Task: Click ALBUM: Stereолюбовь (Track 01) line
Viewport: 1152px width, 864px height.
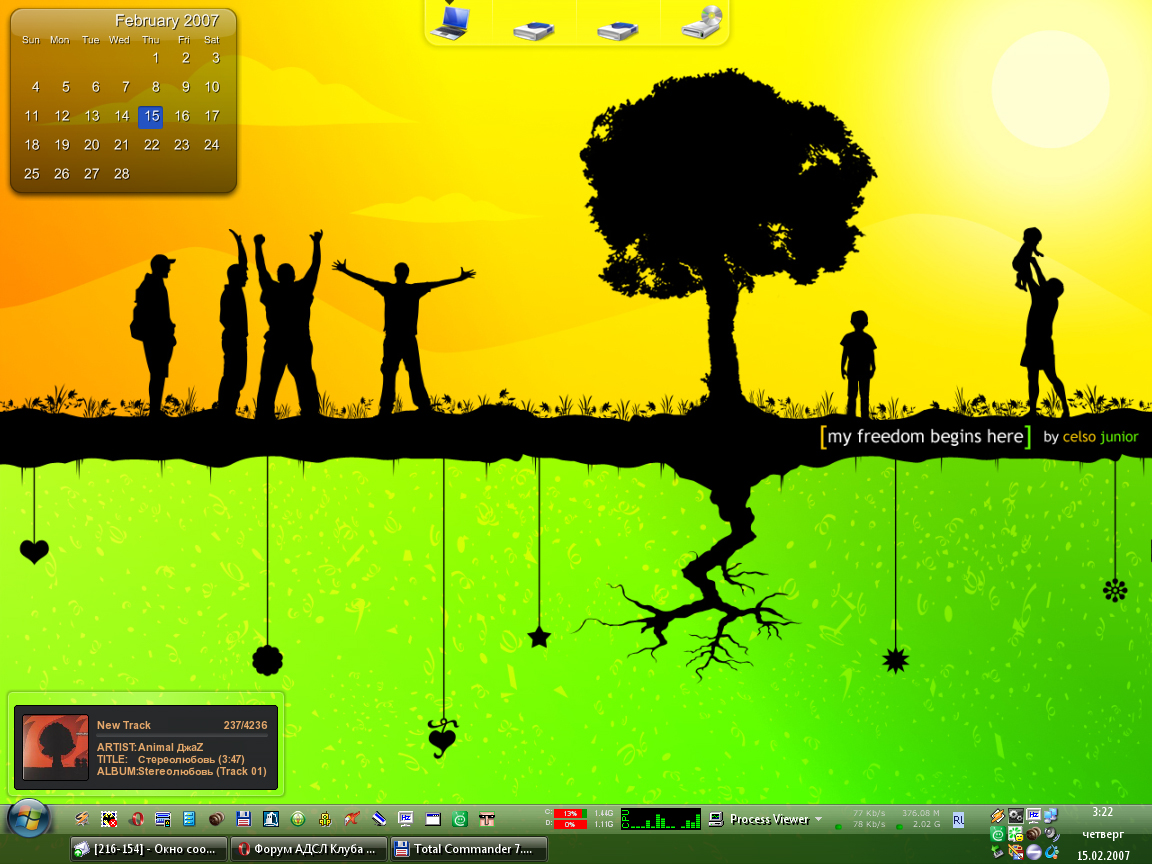Action: pos(181,771)
